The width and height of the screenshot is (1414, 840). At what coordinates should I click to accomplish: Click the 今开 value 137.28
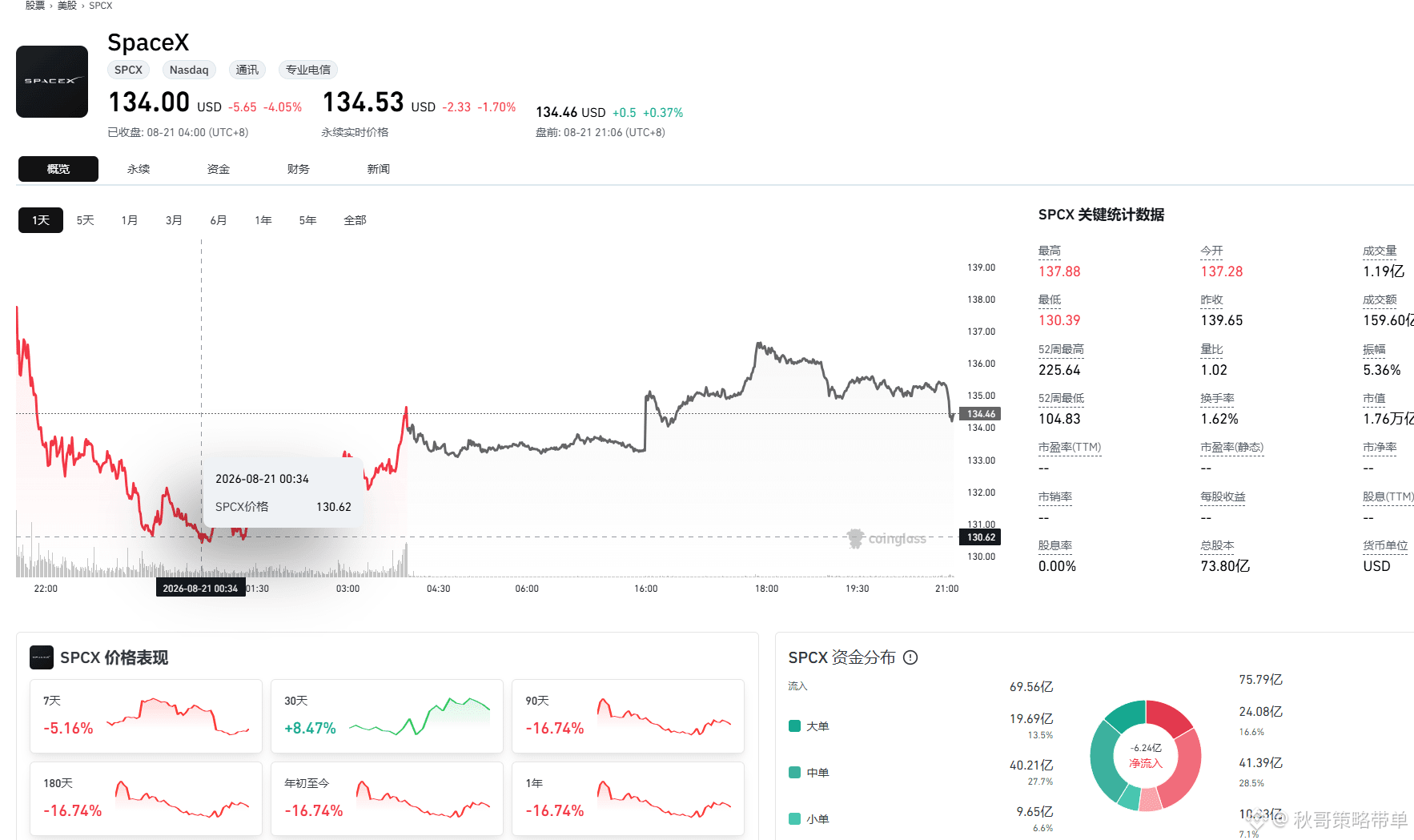click(x=1222, y=271)
